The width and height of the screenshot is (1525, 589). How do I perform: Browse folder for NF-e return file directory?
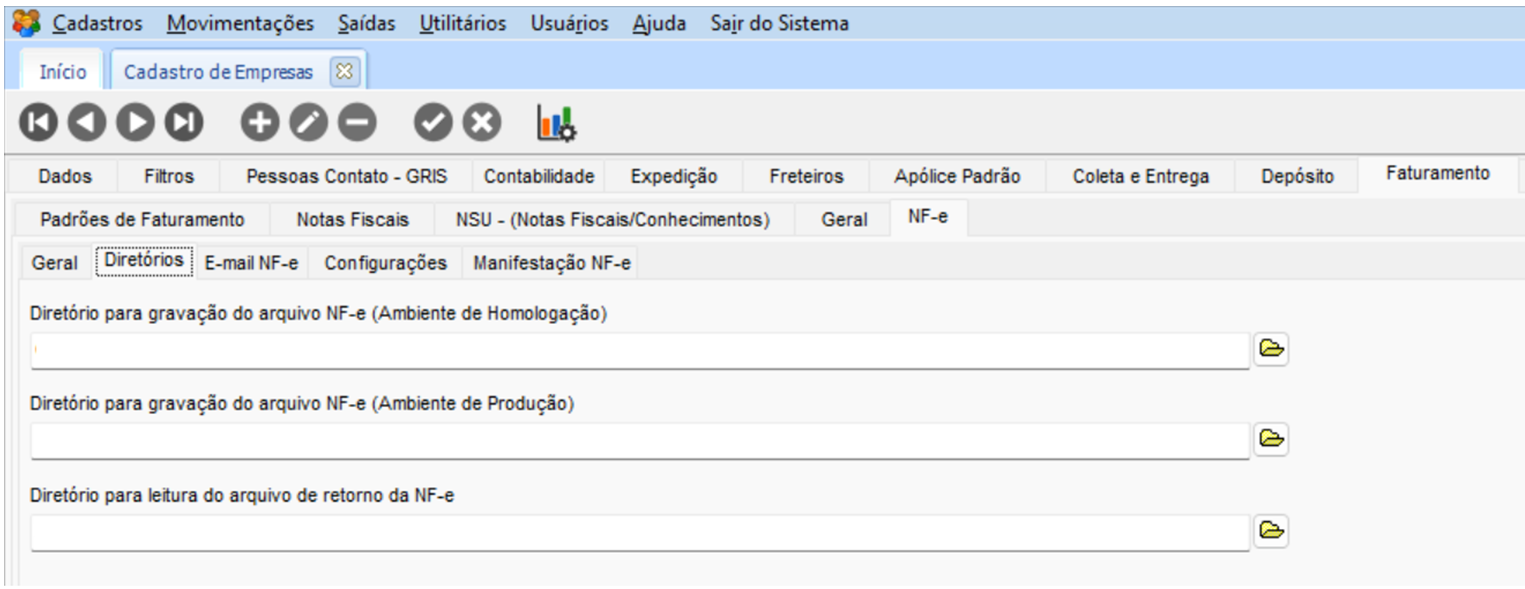pos(1271,530)
